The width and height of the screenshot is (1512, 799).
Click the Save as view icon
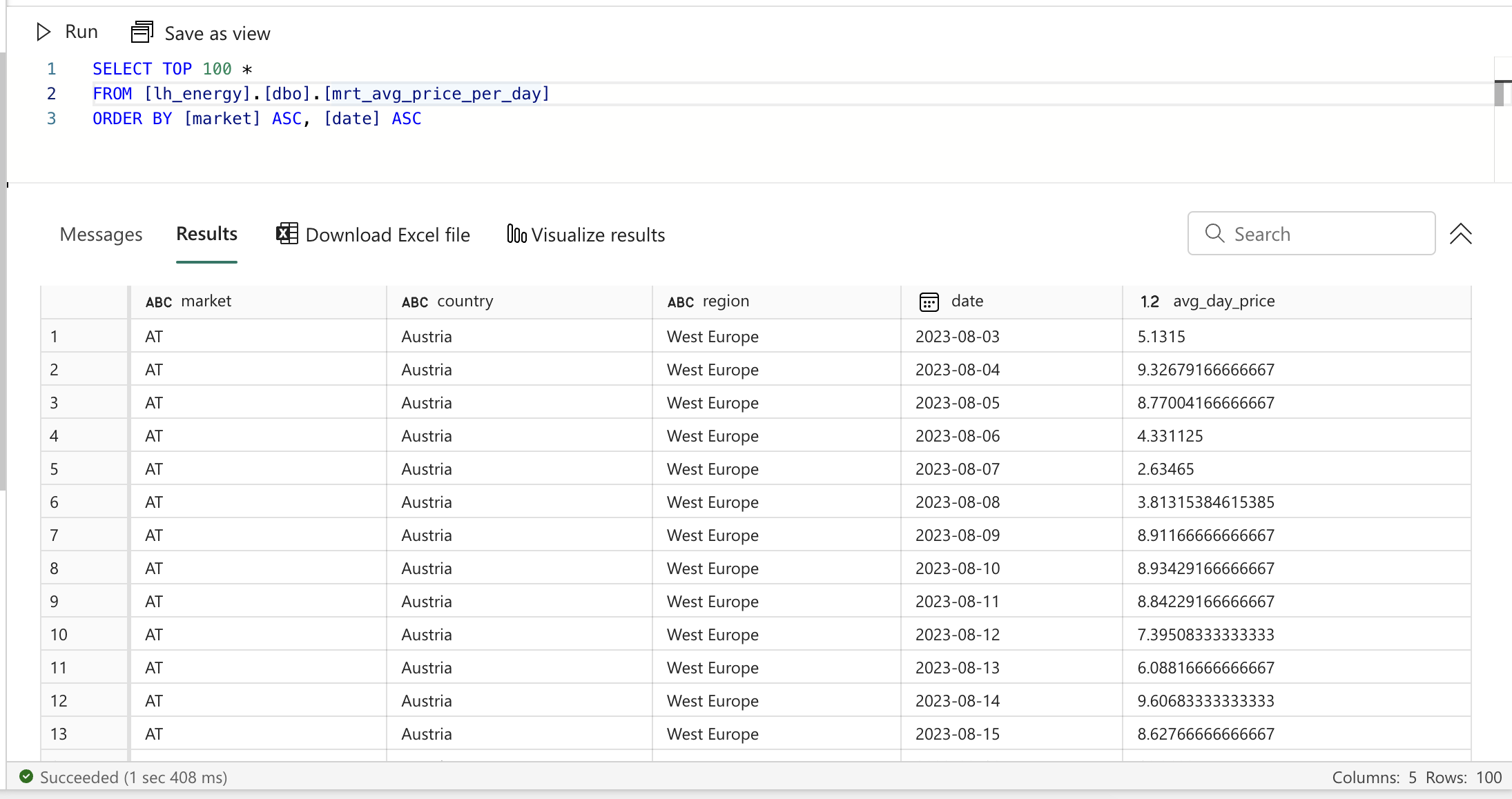tap(142, 32)
